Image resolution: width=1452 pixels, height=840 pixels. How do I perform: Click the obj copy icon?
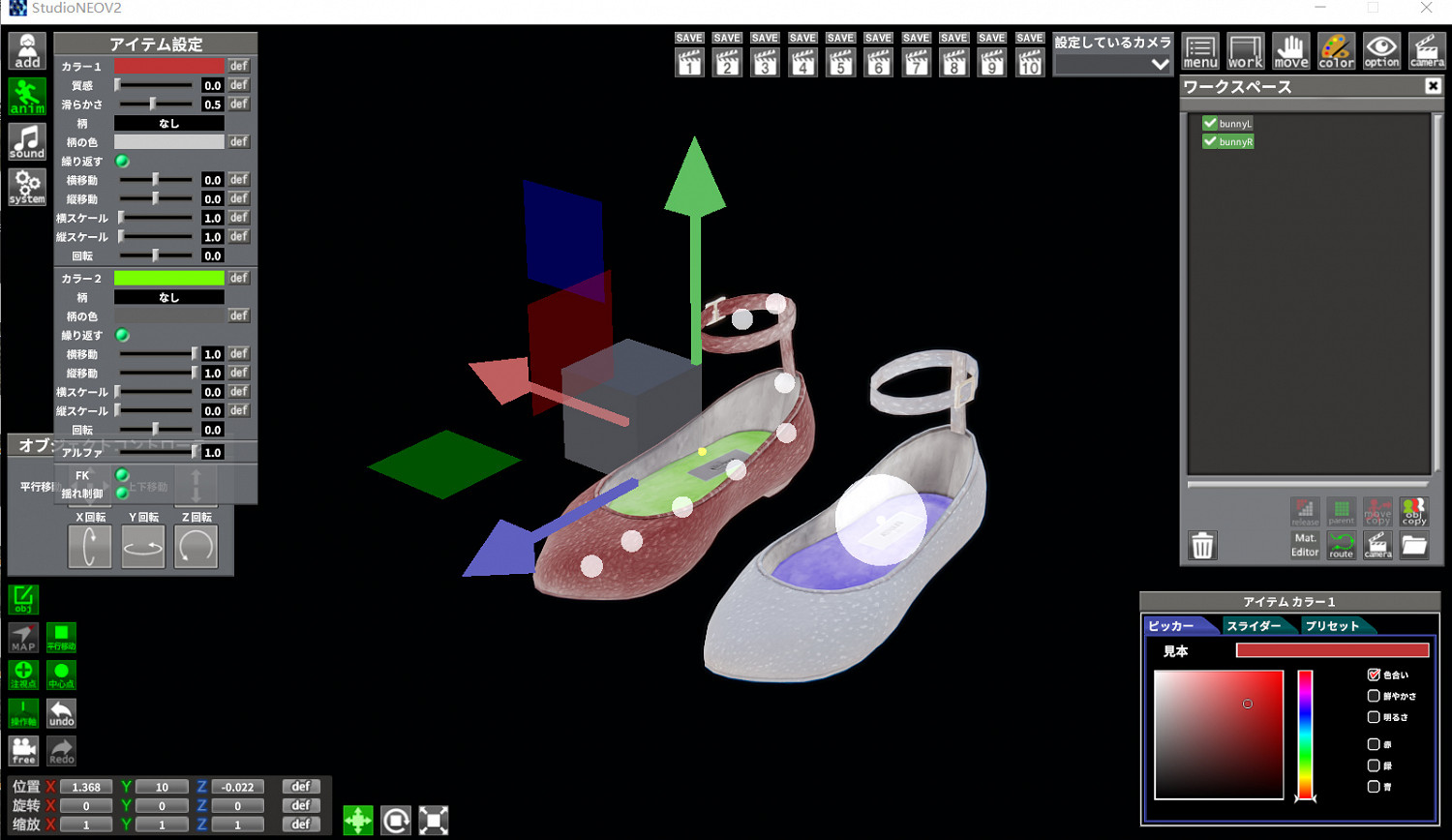coord(1414,511)
